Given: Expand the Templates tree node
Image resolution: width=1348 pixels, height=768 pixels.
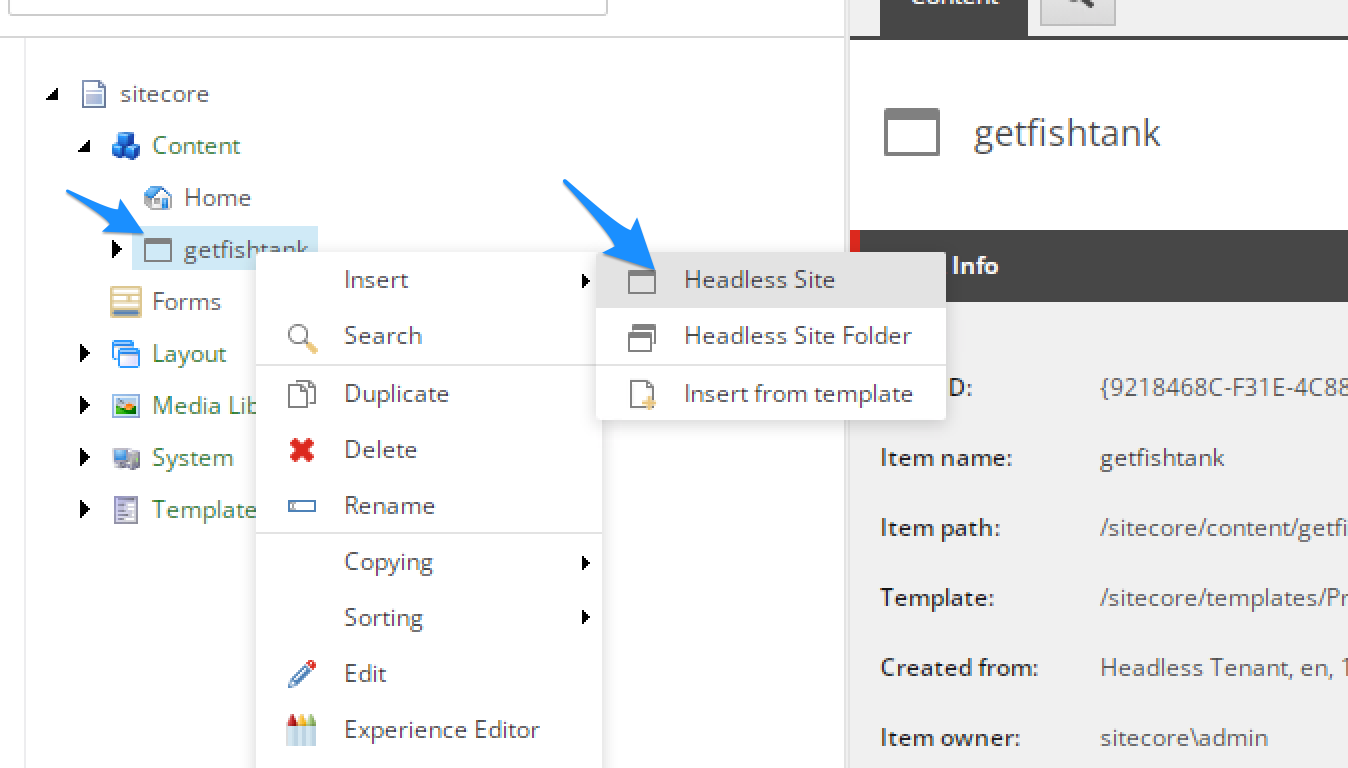Looking at the screenshot, I should 85,510.
